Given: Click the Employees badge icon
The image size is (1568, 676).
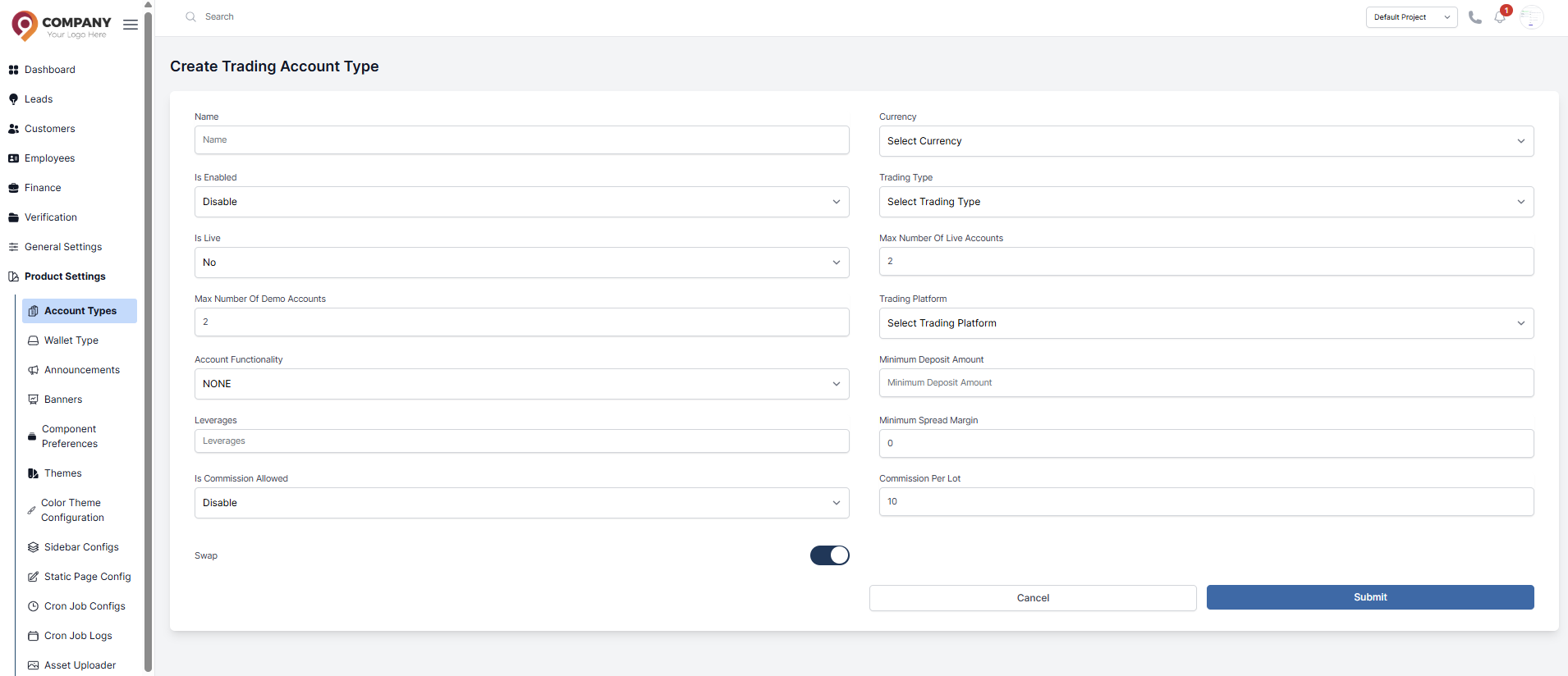Looking at the screenshot, I should click(13, 158).
